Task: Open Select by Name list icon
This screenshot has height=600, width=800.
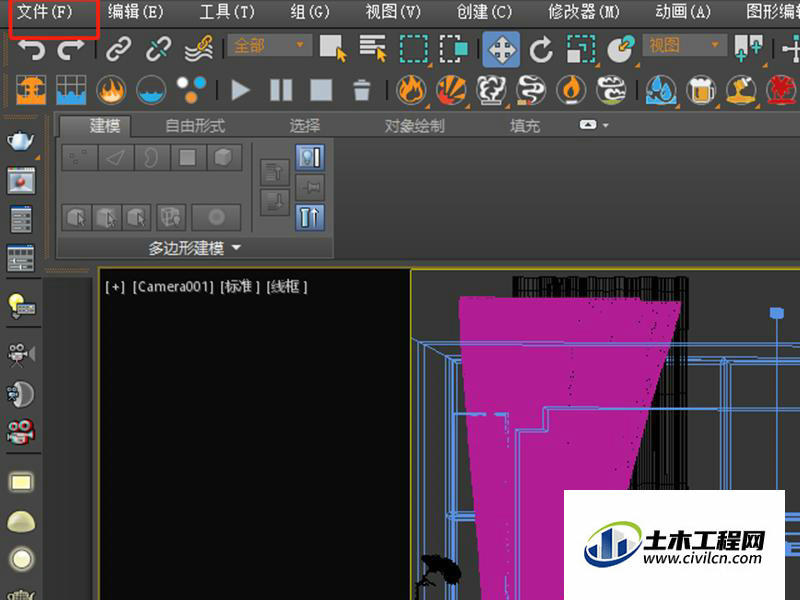Action: tap(373, 49)
